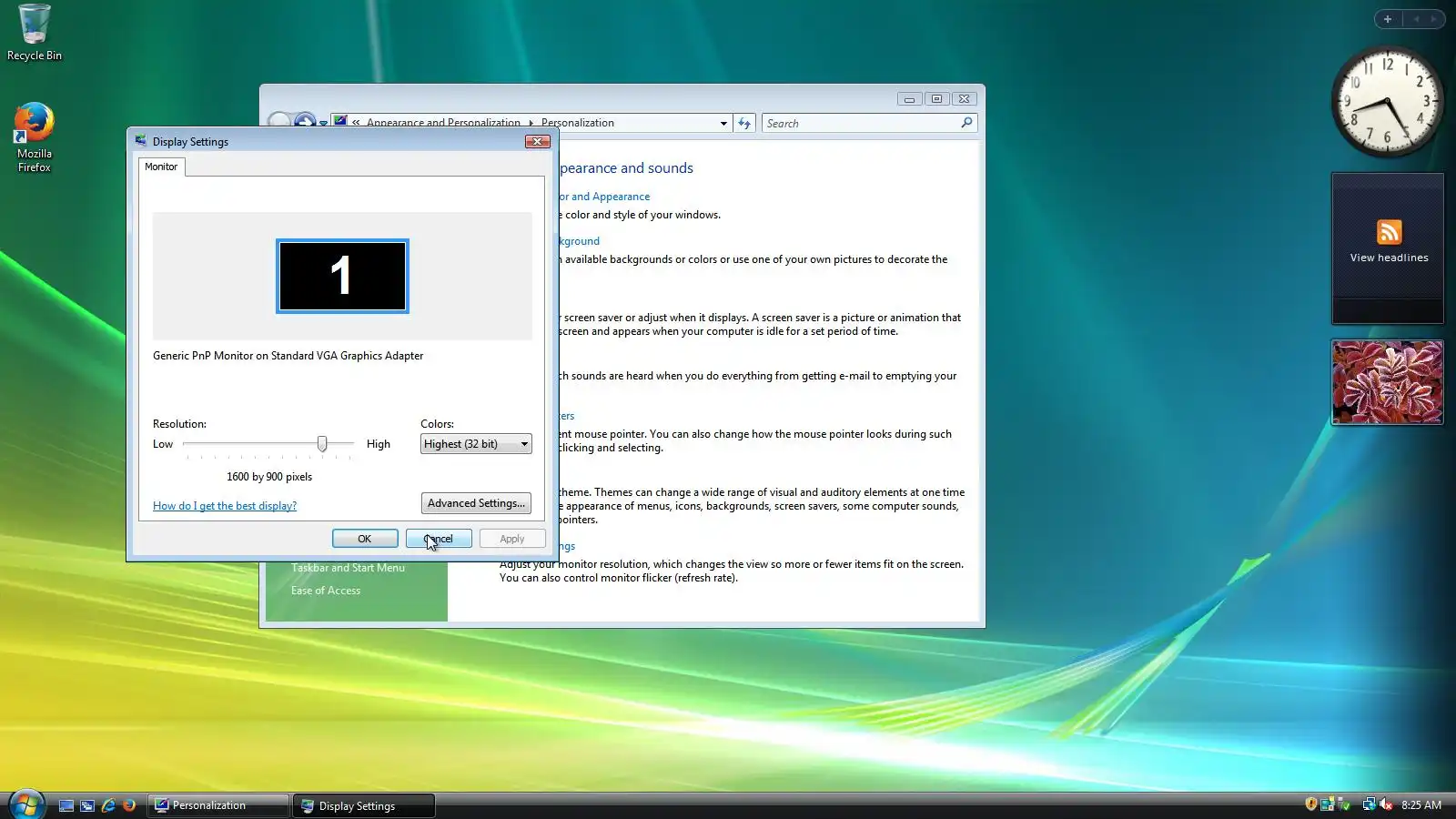
Task: Click the analog clock gadget
Action: (1387, 102)
